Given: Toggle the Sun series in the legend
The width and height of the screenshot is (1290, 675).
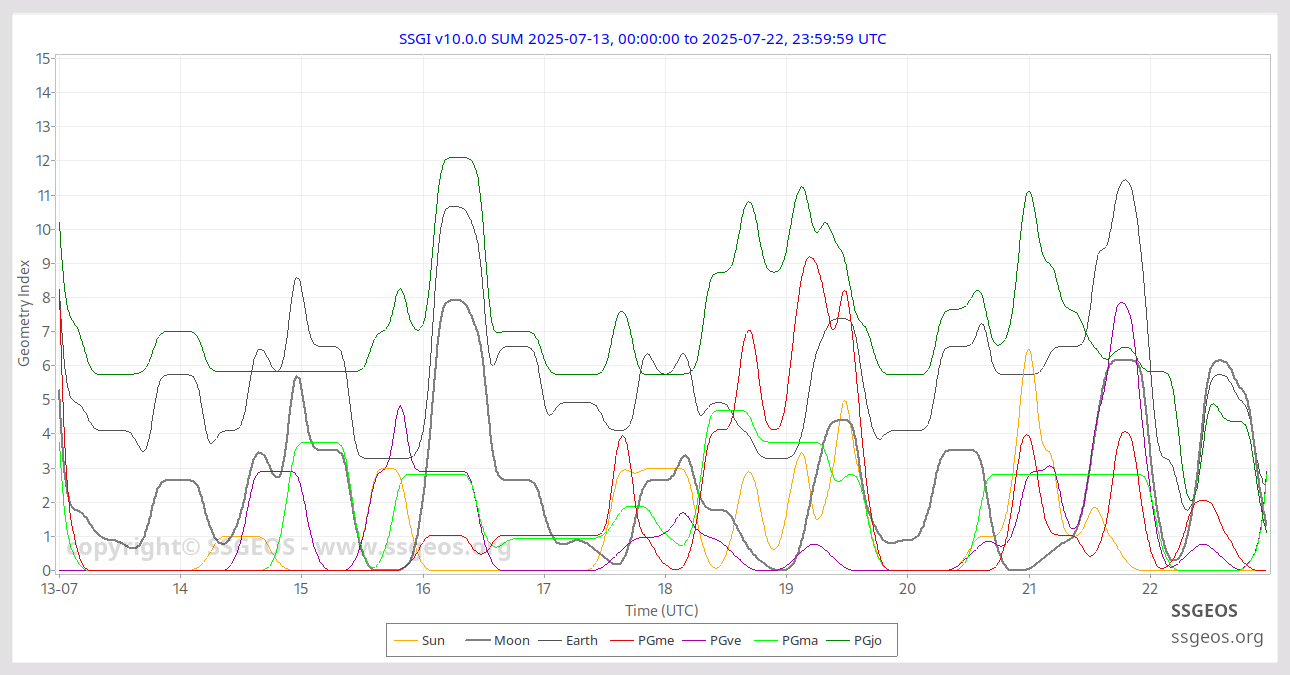Looking at the screenshot, I should point(422,640).
